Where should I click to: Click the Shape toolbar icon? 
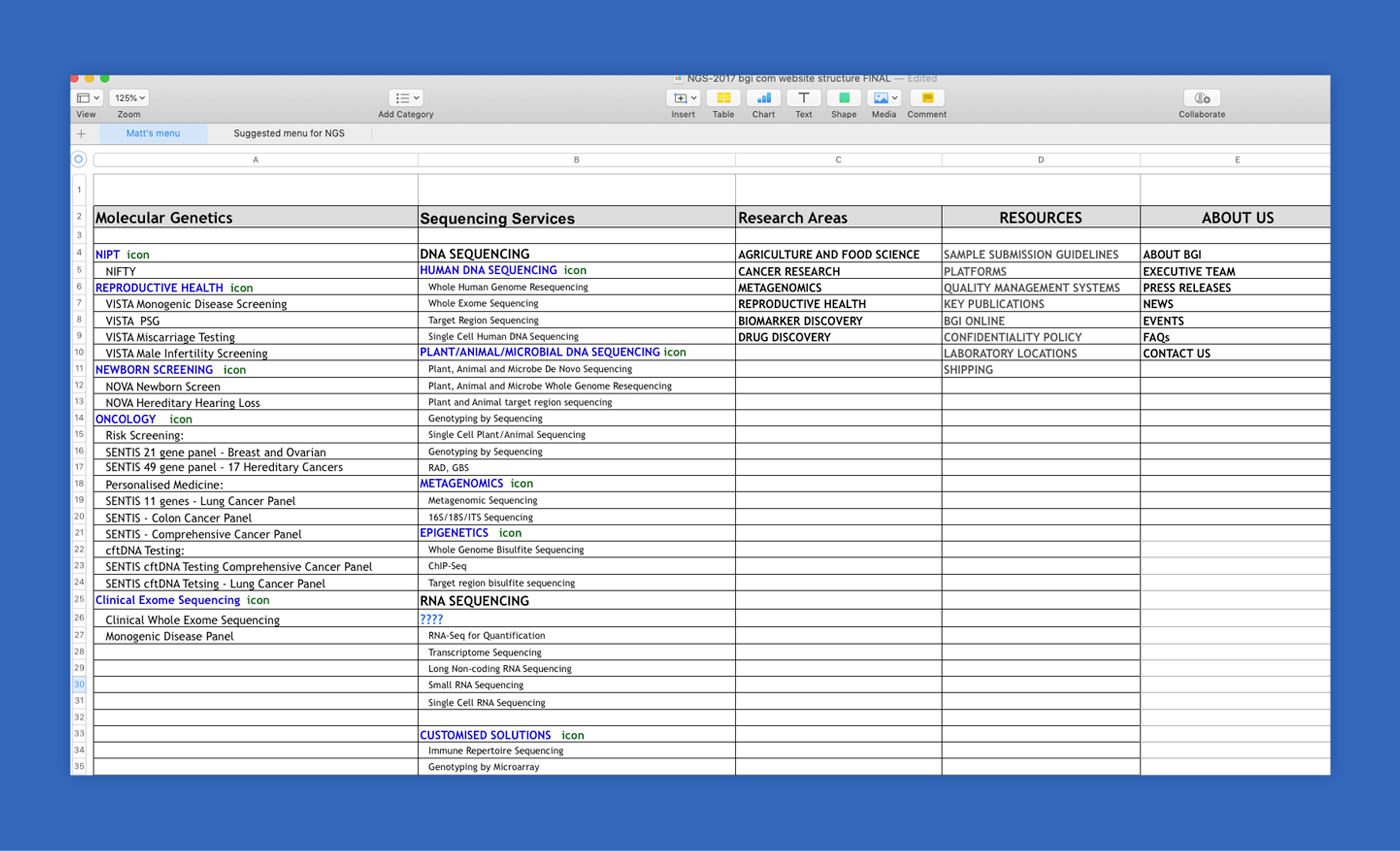(844, 98)
